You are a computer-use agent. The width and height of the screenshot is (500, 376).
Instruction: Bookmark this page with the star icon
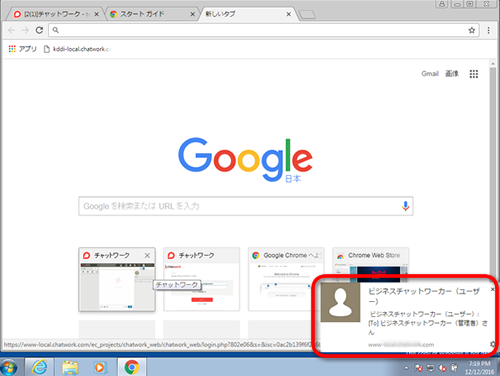pyautogui.click(x=472, y=30)
